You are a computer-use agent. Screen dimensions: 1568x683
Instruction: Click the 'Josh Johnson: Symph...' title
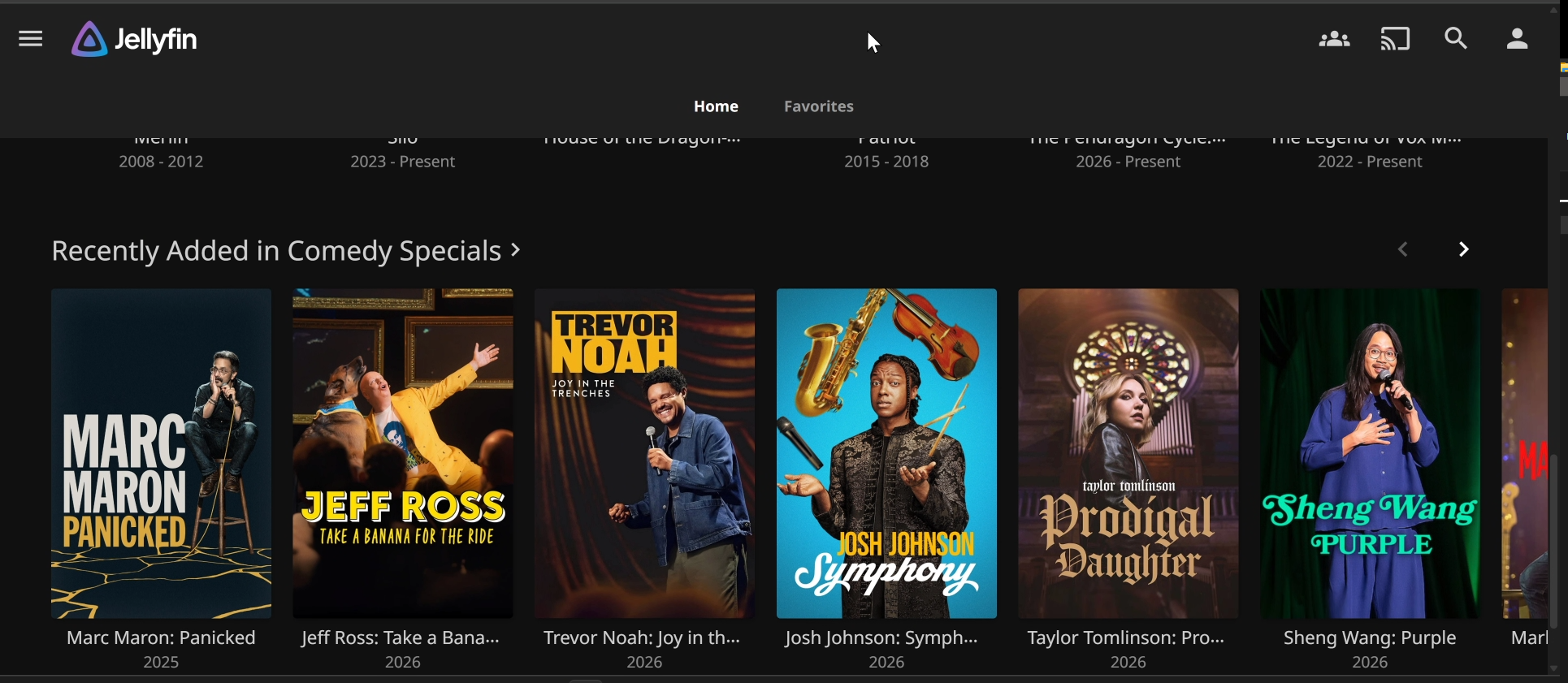click(x=882, y=638)
